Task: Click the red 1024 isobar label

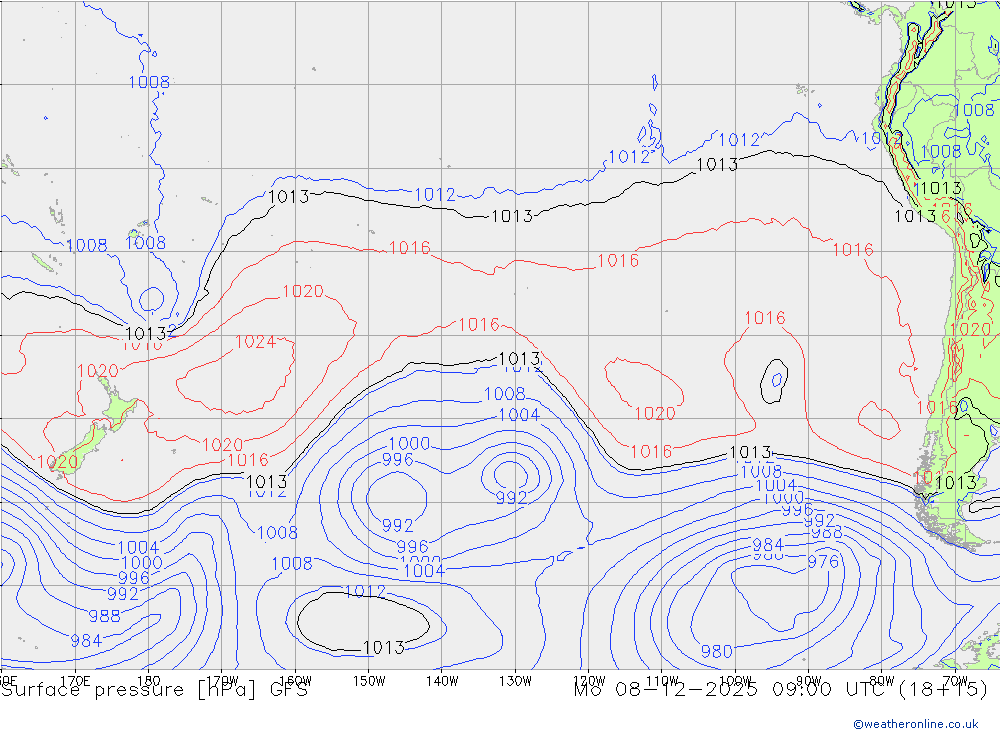Action: (255, 342)
